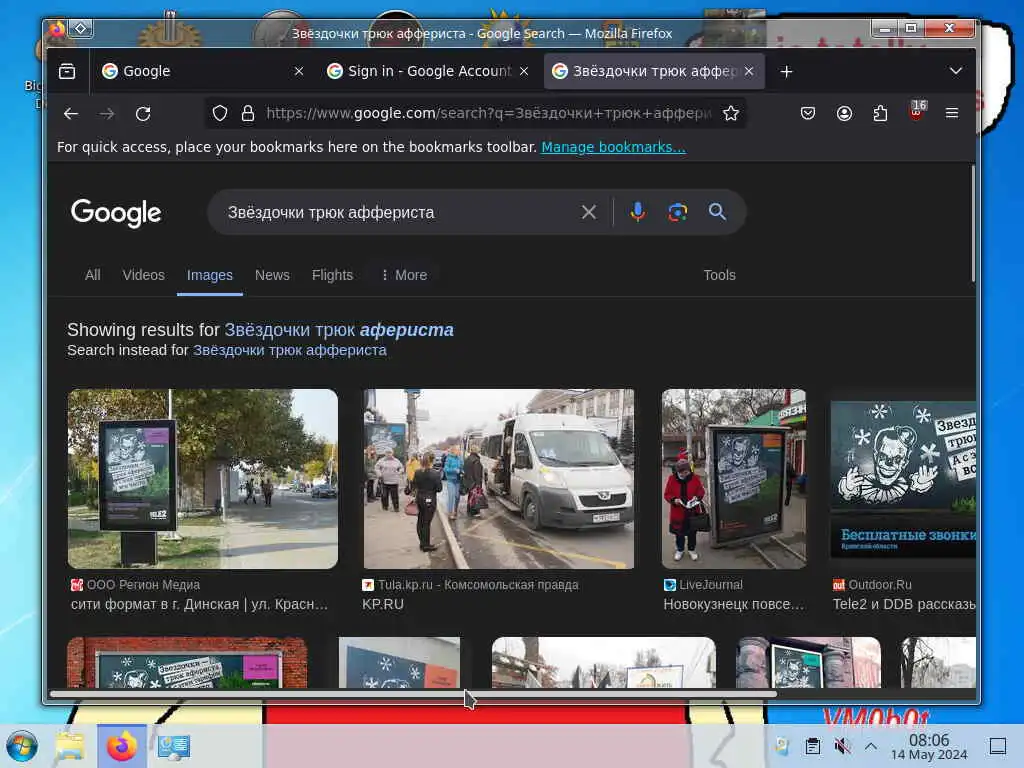Click сити формат в г. Динская title
This screenshot has width=1024, height=768.
click(x=199, y=605)
